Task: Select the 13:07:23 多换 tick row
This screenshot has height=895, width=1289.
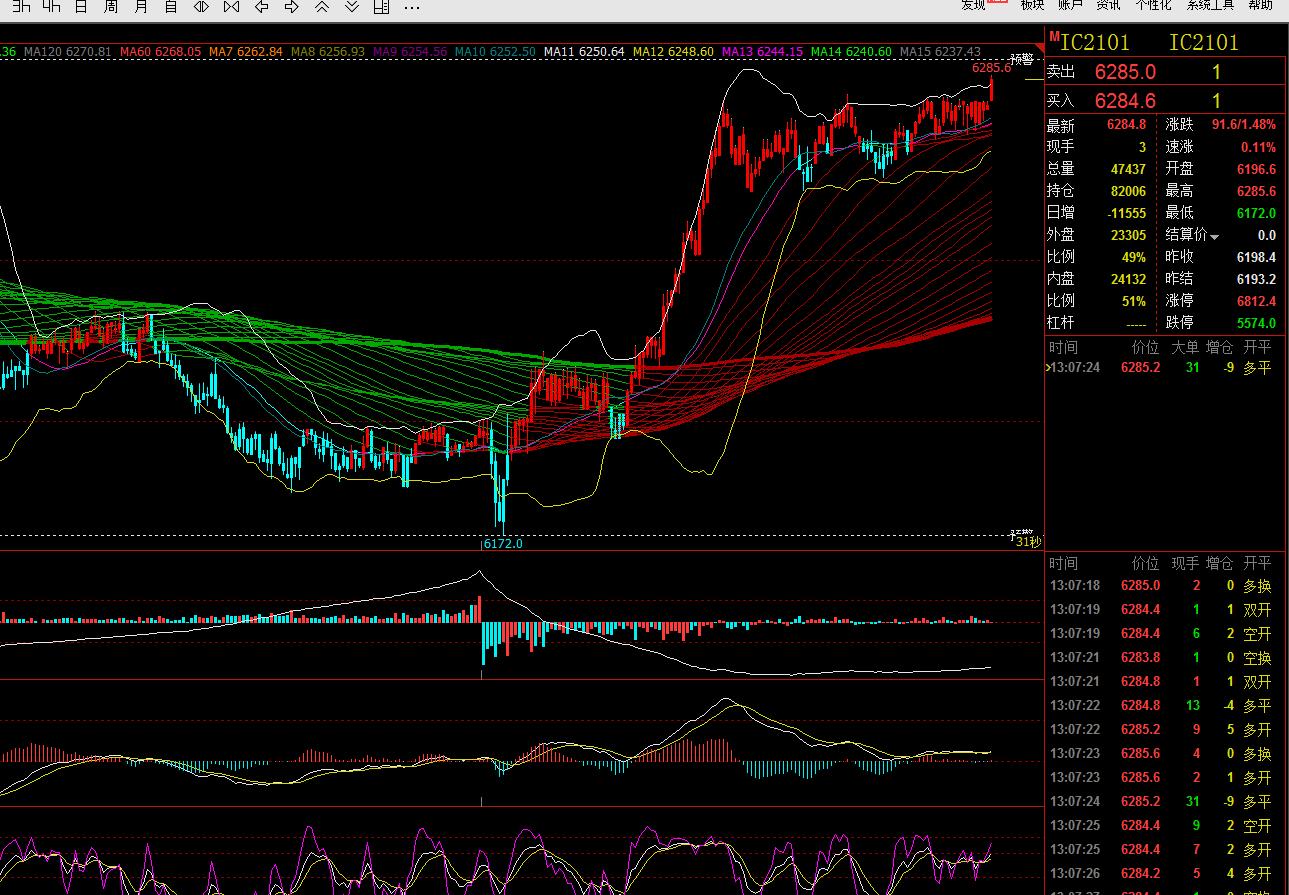Action: 1166,754
